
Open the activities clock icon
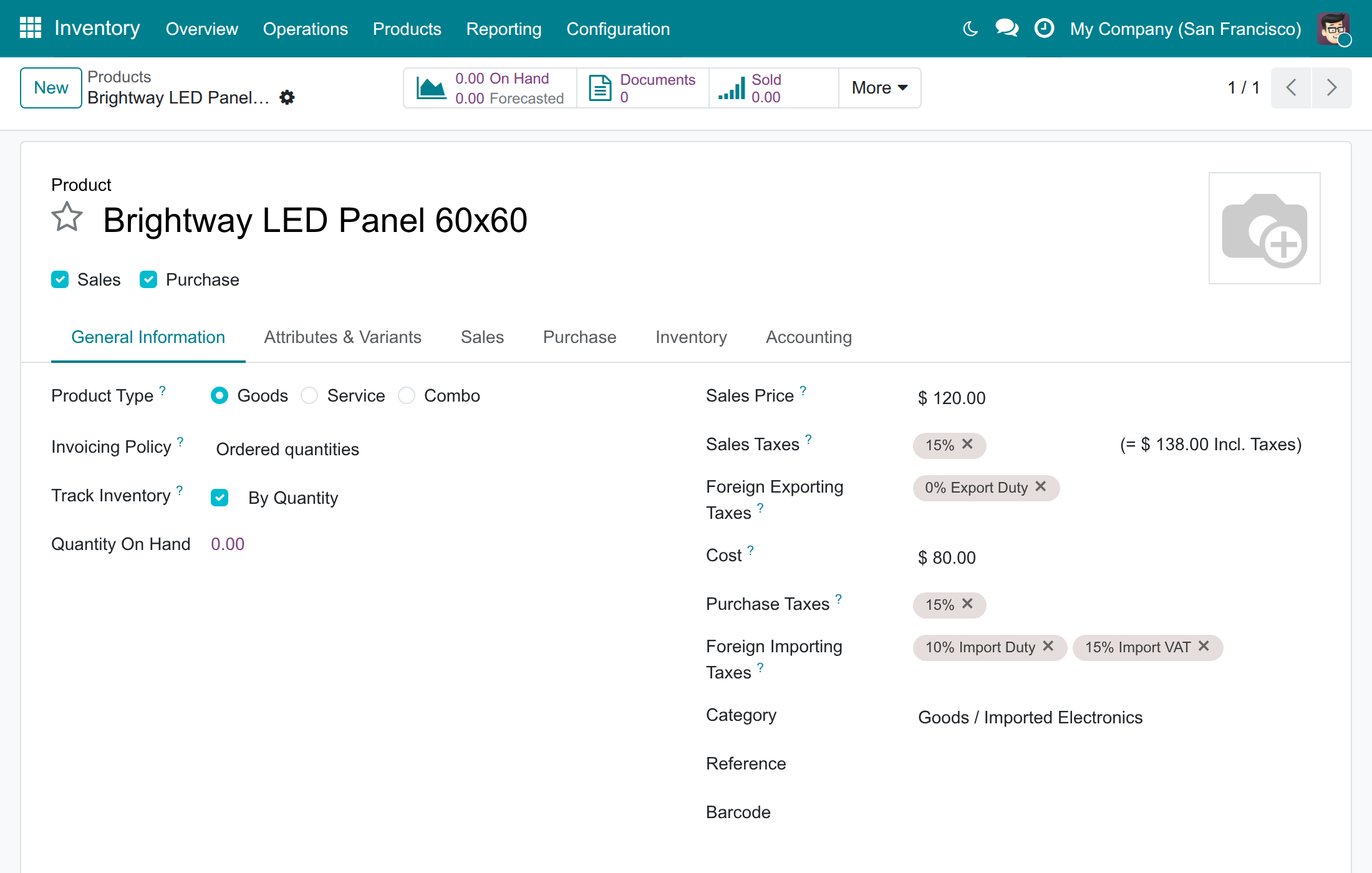(x=1044, y=29)
